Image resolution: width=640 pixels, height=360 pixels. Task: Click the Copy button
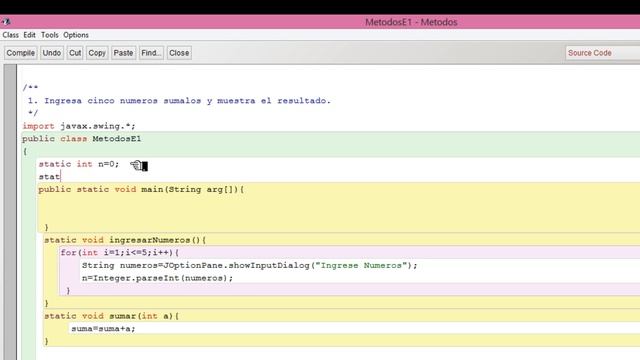pyautogui.click(x=97, y=53)
